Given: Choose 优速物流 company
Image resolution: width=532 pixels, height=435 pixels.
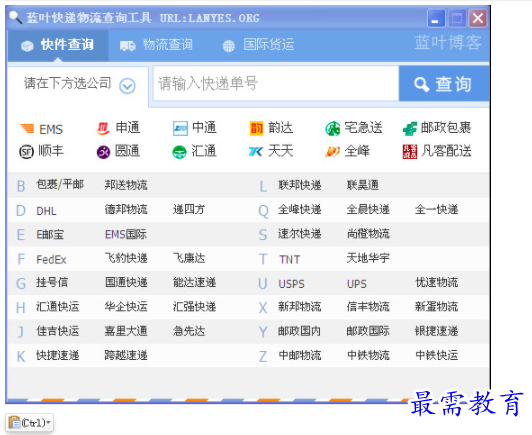Looking at the screenshot, I should (x=437, y=283).
